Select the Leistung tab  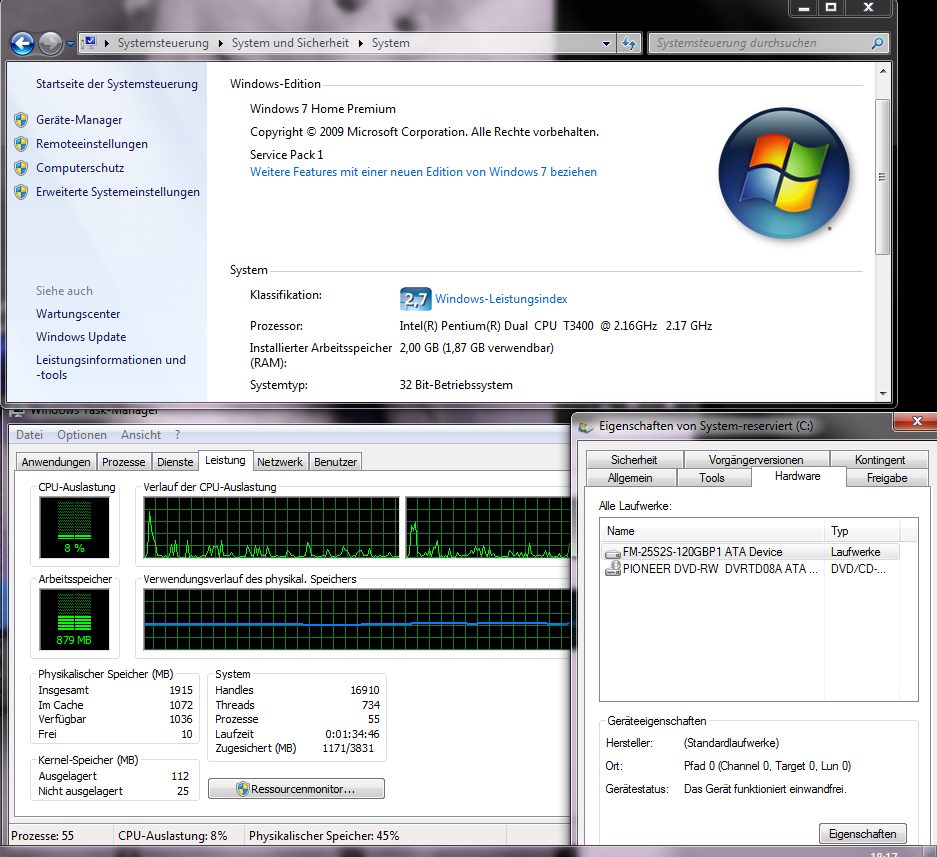225,460
